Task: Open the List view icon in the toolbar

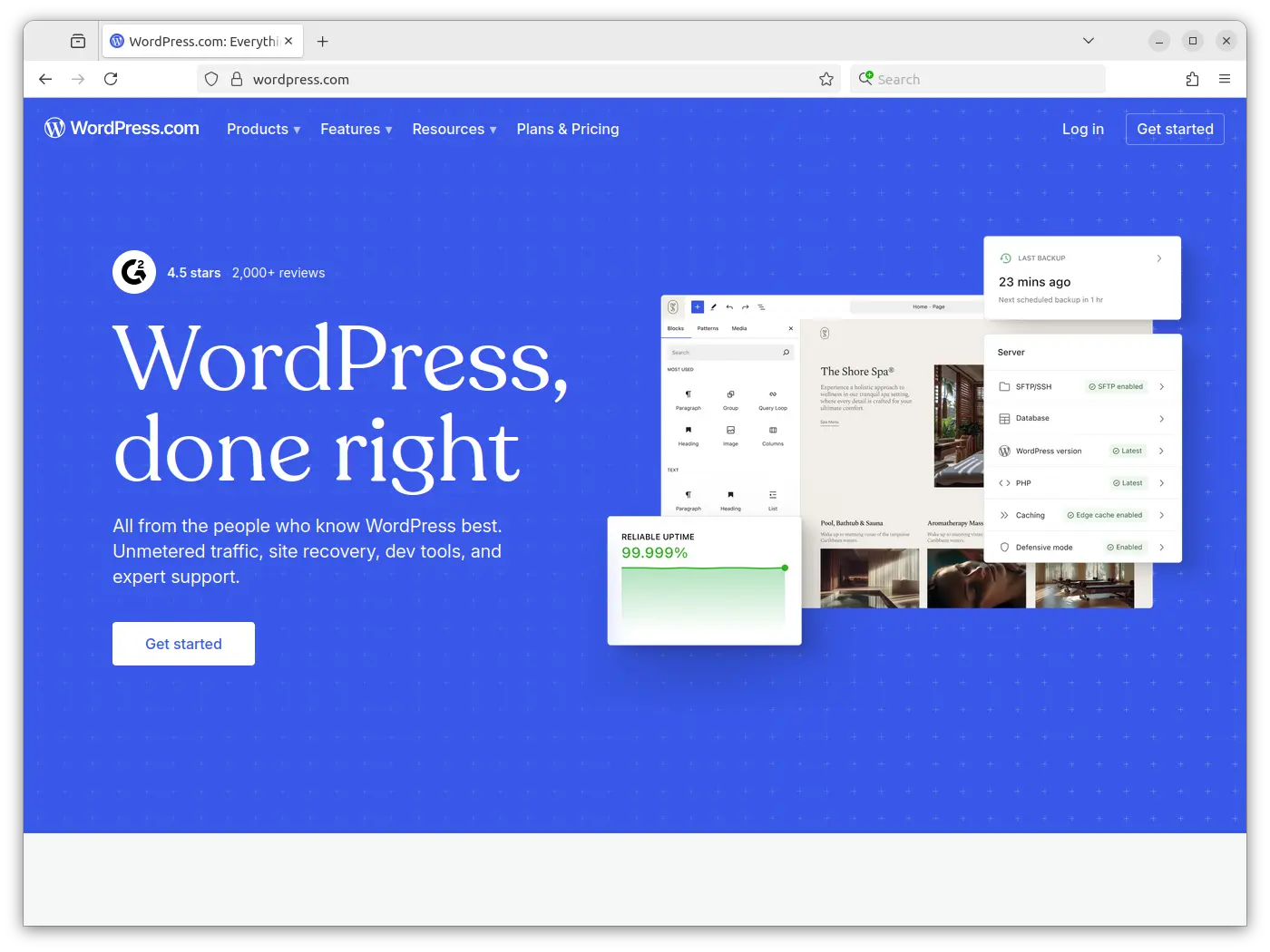Action: [x=762, y=307]
